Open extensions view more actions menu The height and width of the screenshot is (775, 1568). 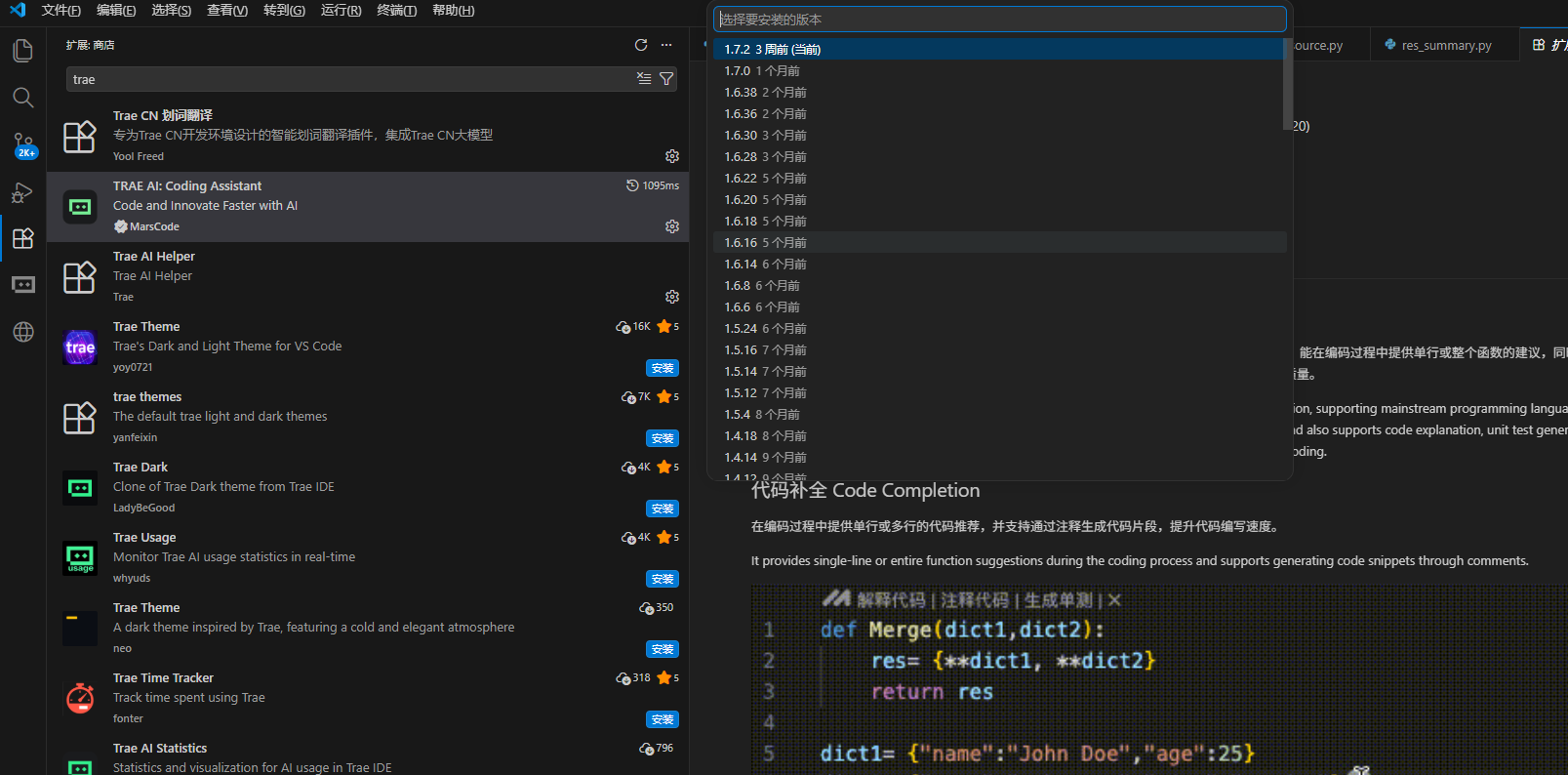coord(666,45)
